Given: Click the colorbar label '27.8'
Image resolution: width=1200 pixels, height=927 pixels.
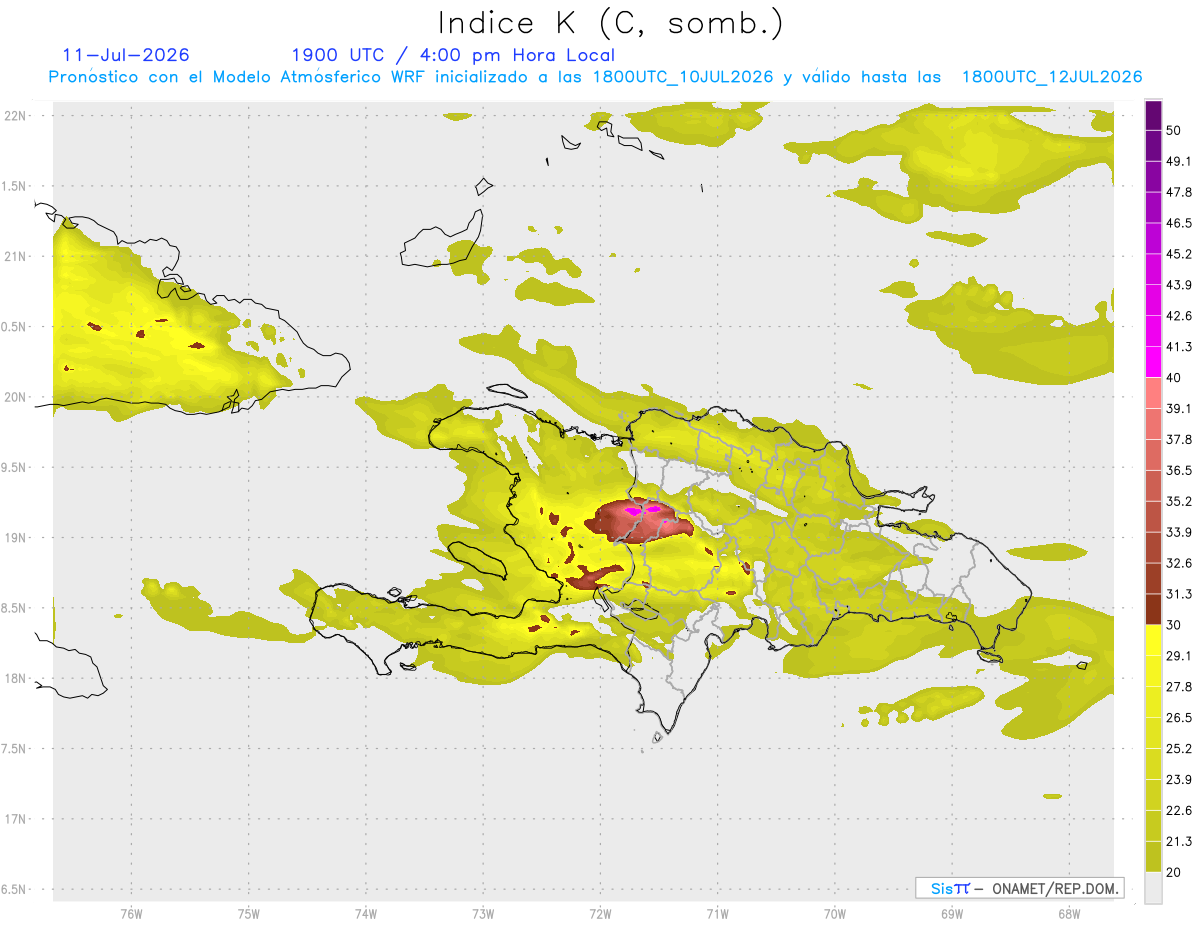Looking at the screenshot, I should (x=1179, y=687).
